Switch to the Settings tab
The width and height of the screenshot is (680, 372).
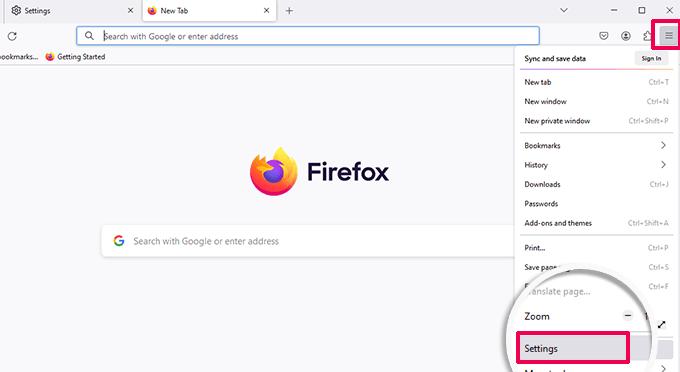(72, 10)
